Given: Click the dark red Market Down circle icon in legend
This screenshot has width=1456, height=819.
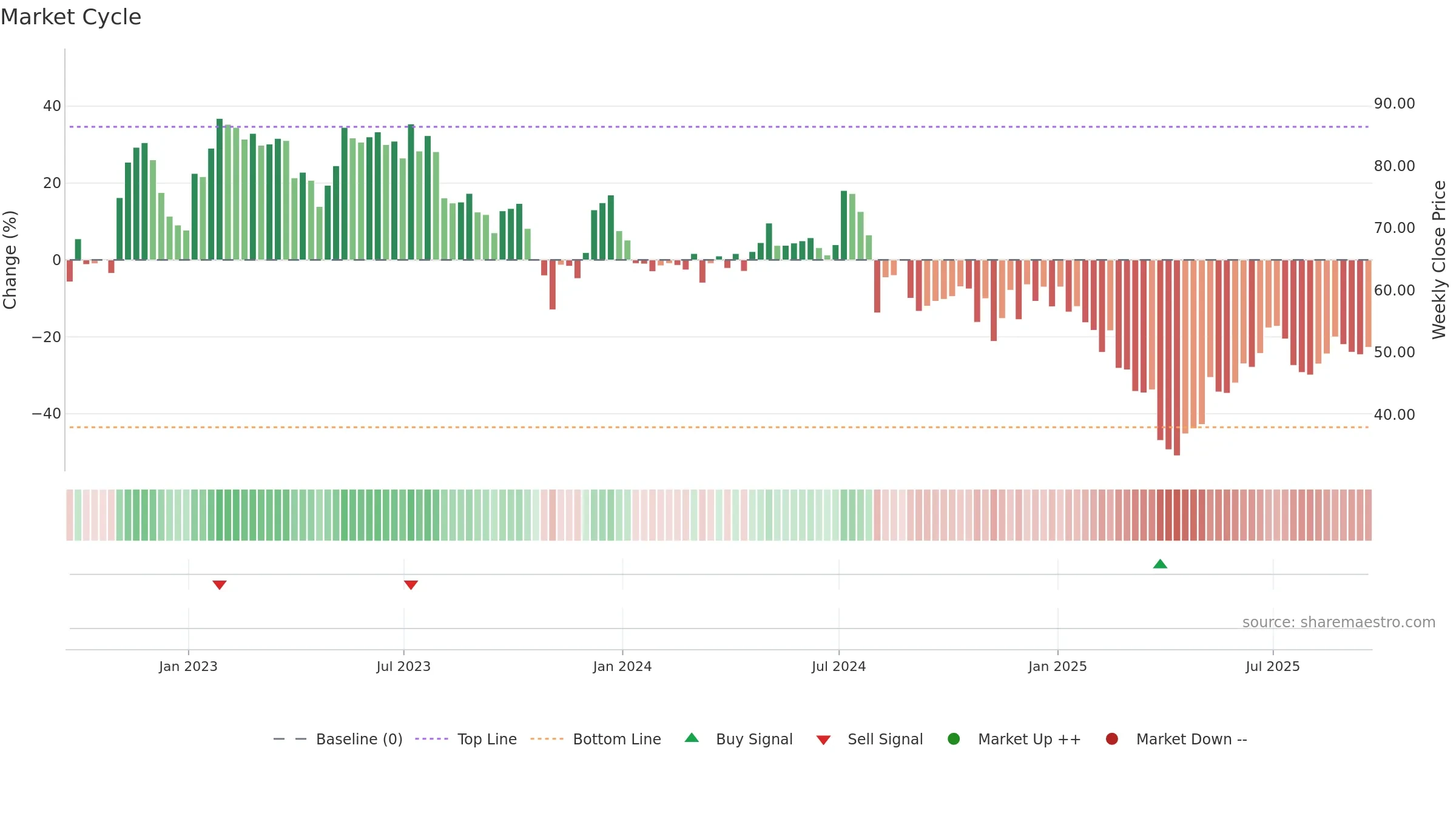Looking at the screenshot, I should click(1112, 739).
